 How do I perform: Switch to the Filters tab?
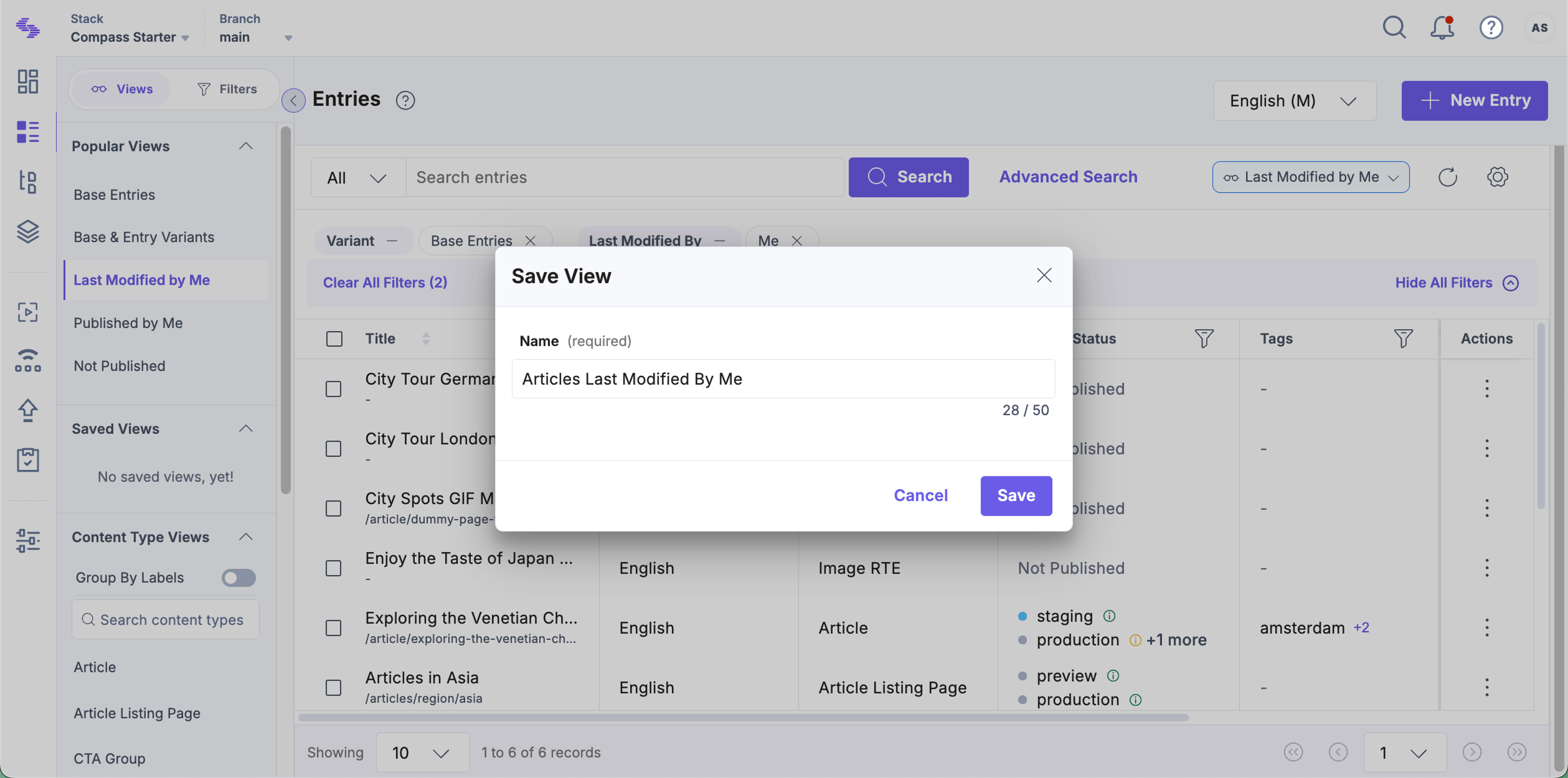[227, 89]
